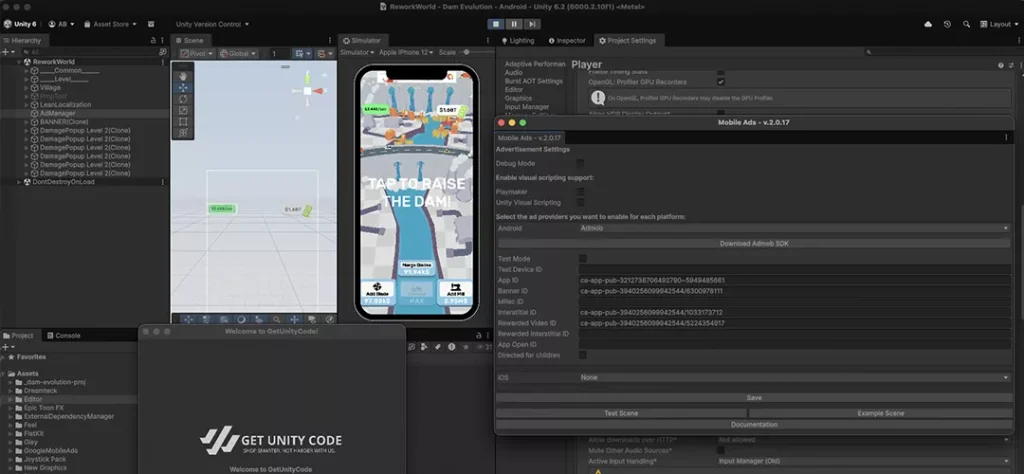This screenshot has width=1024, height=474.
Task: Open the Unity Cloud icon
Action: (928, 24)
